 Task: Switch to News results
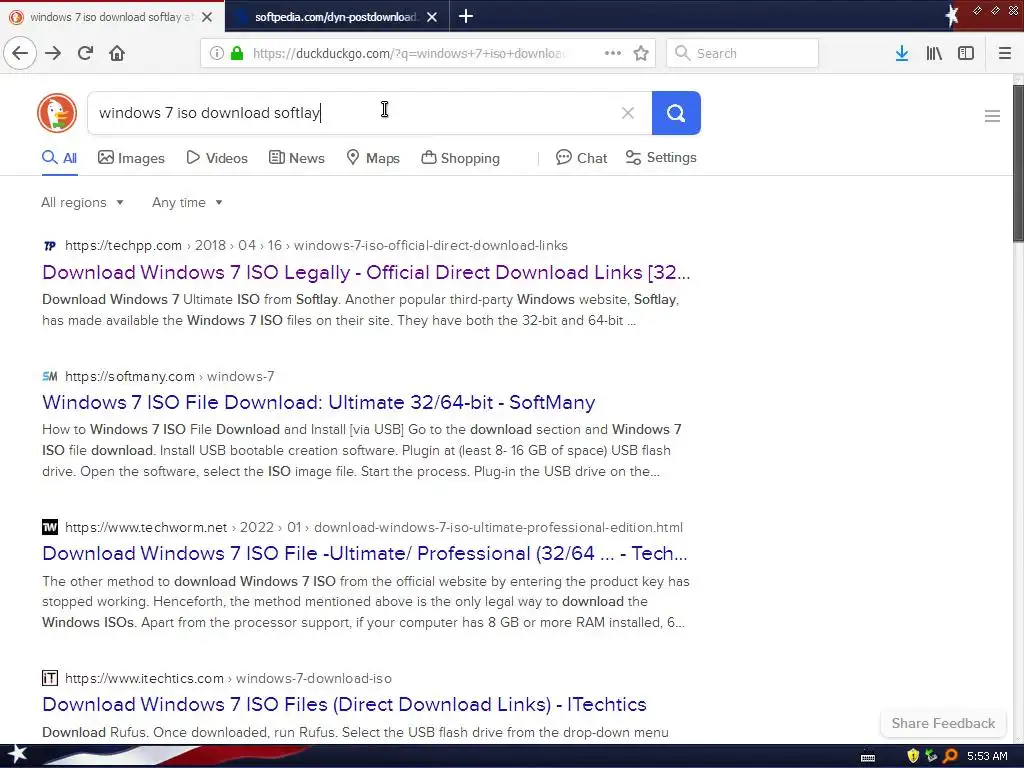click(x=296, y=158)
